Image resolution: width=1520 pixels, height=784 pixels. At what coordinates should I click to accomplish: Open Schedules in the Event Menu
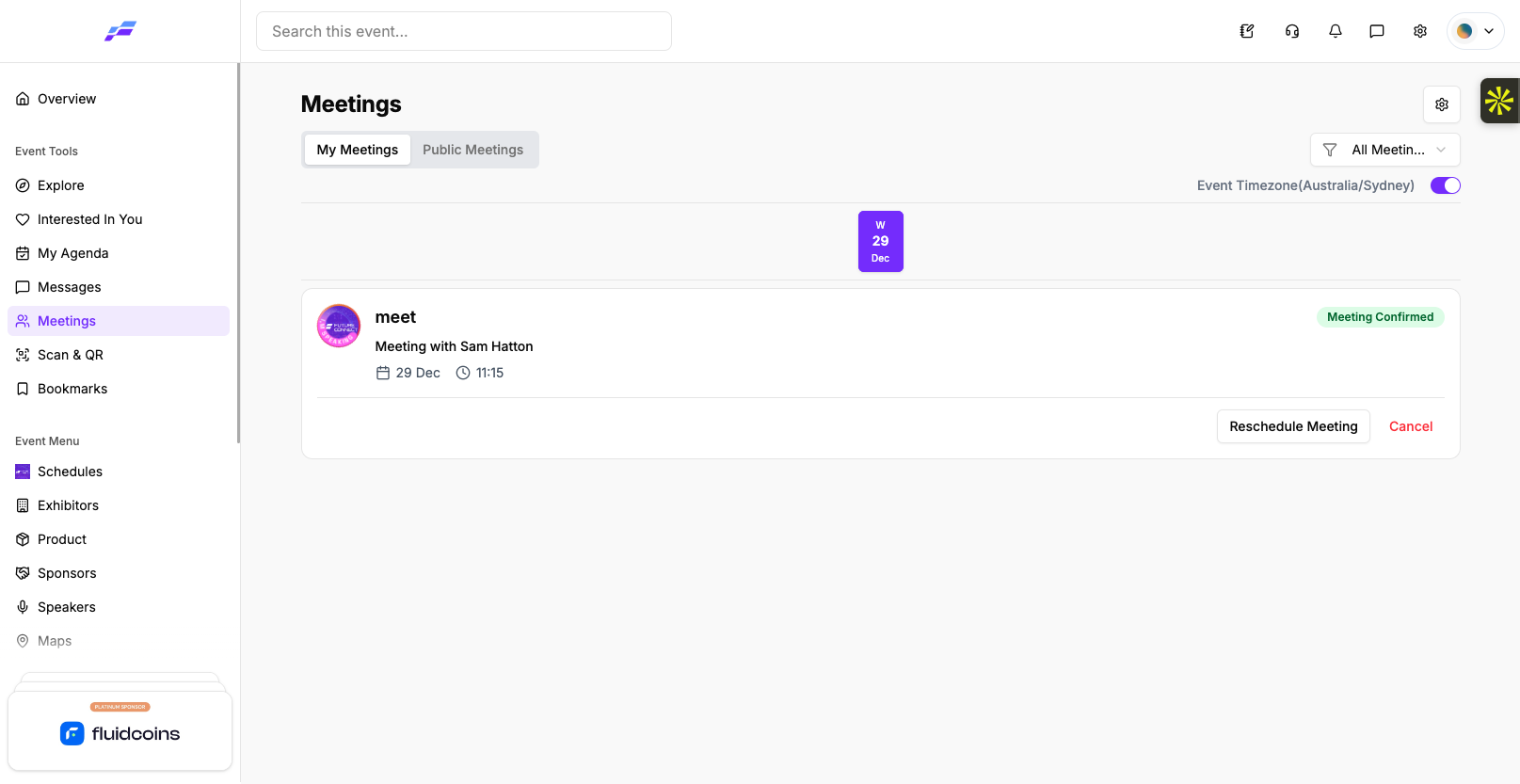119,472
